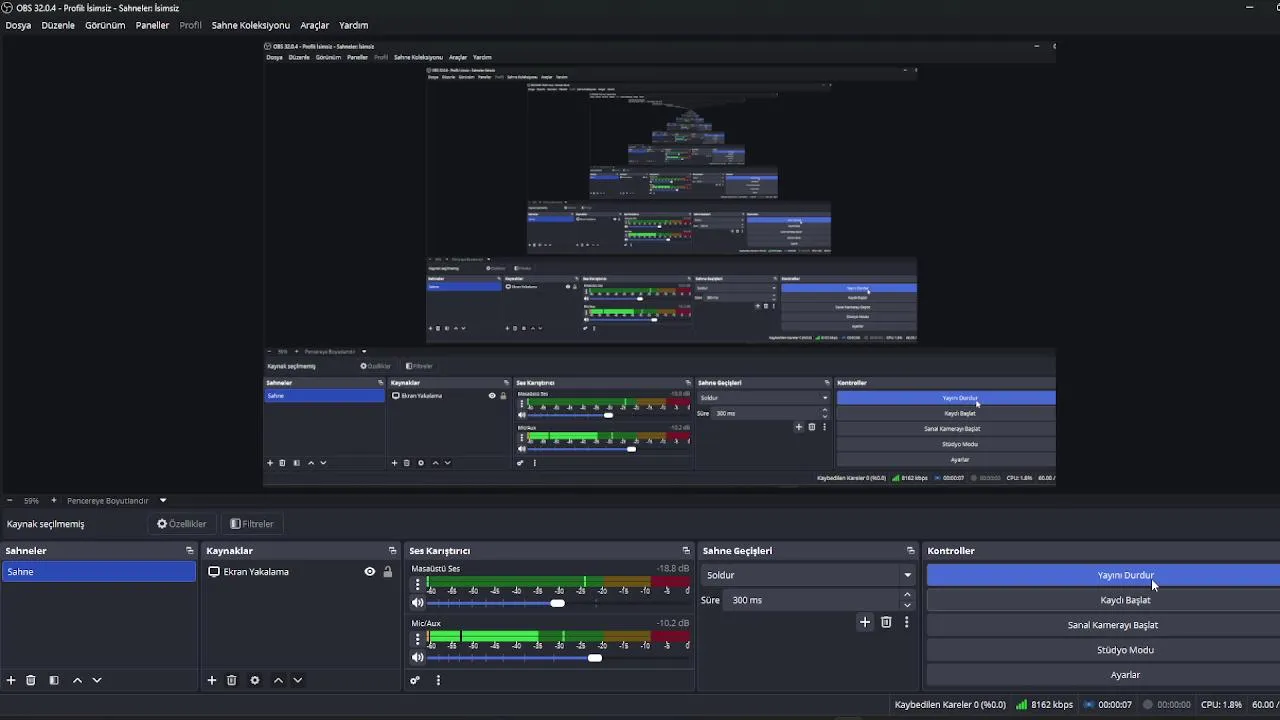Click the -18.8 dB level reading
This screenshot has width=1280, height=720.
click(673, 569)
